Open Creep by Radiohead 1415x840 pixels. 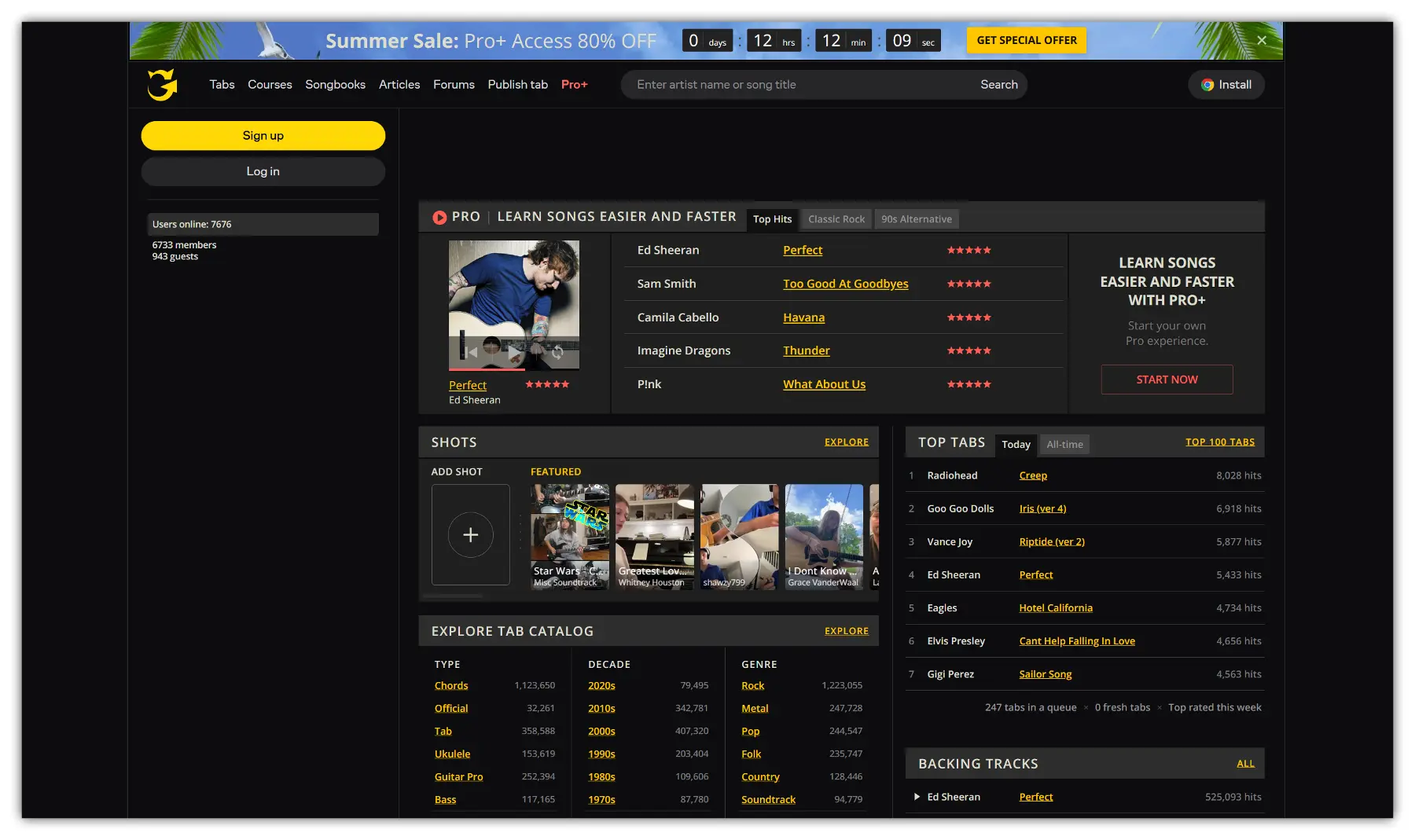1033,475
